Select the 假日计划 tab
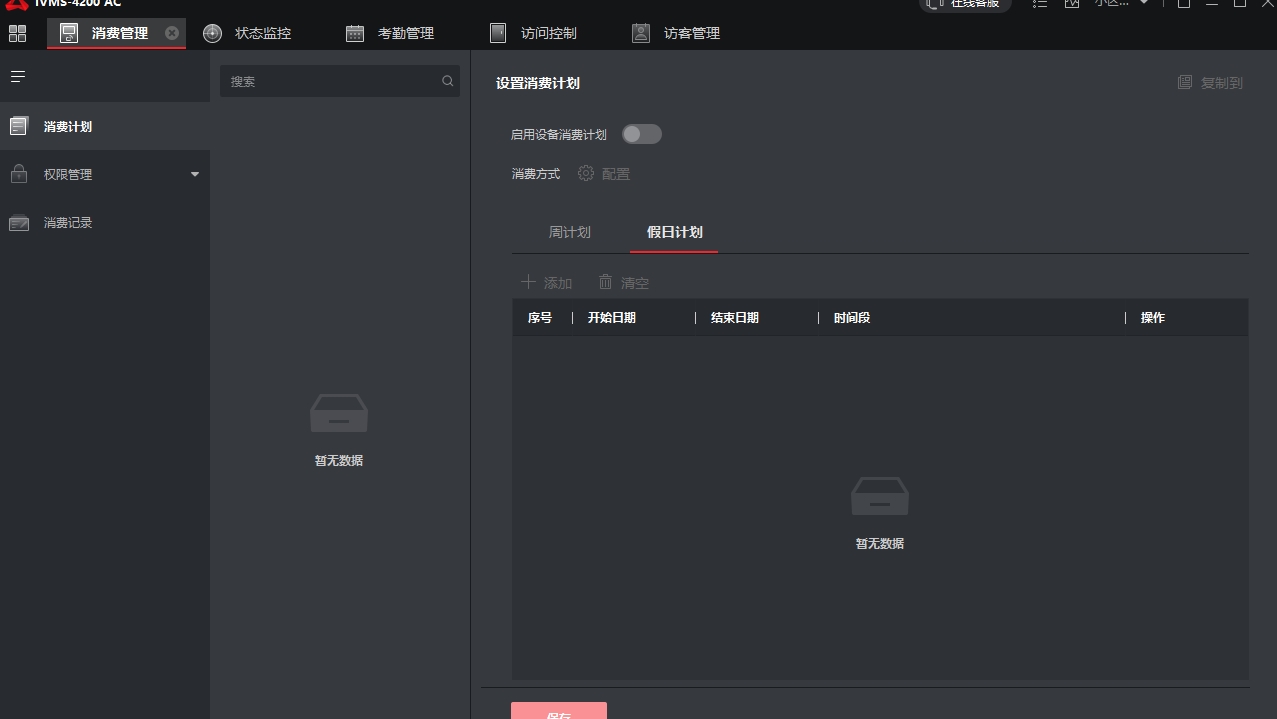This screenshot has width=1277, height=719. (x=674, y=232)
